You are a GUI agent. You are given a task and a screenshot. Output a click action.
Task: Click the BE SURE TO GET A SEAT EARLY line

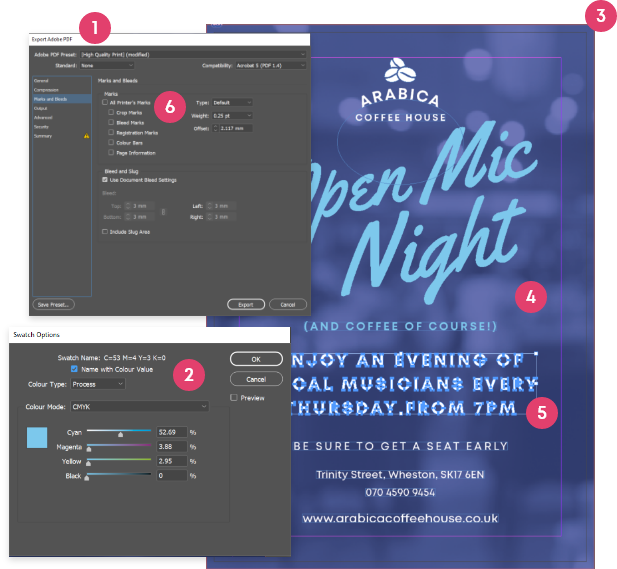[x=400, y=446]
